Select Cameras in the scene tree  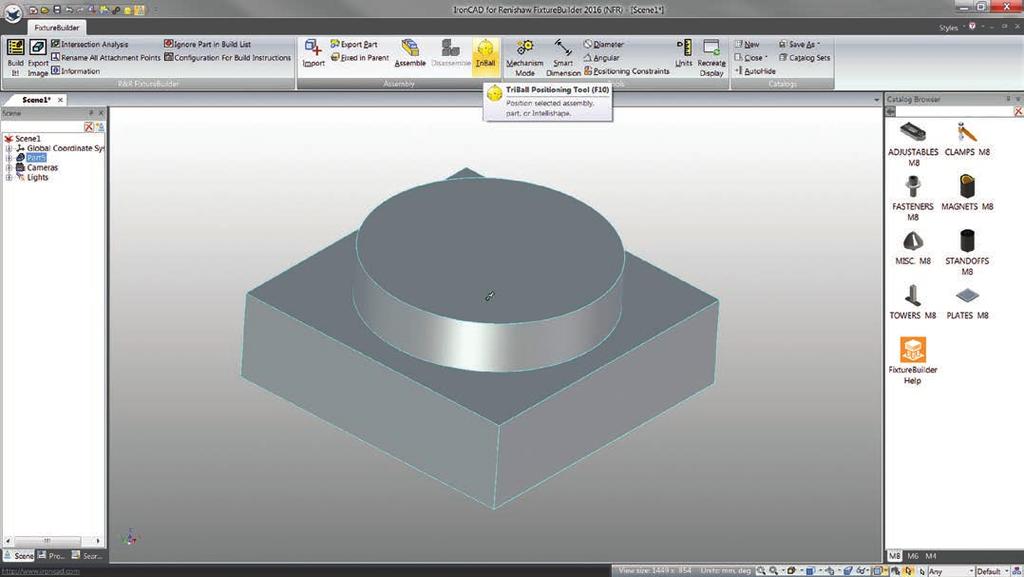point(42,168)
